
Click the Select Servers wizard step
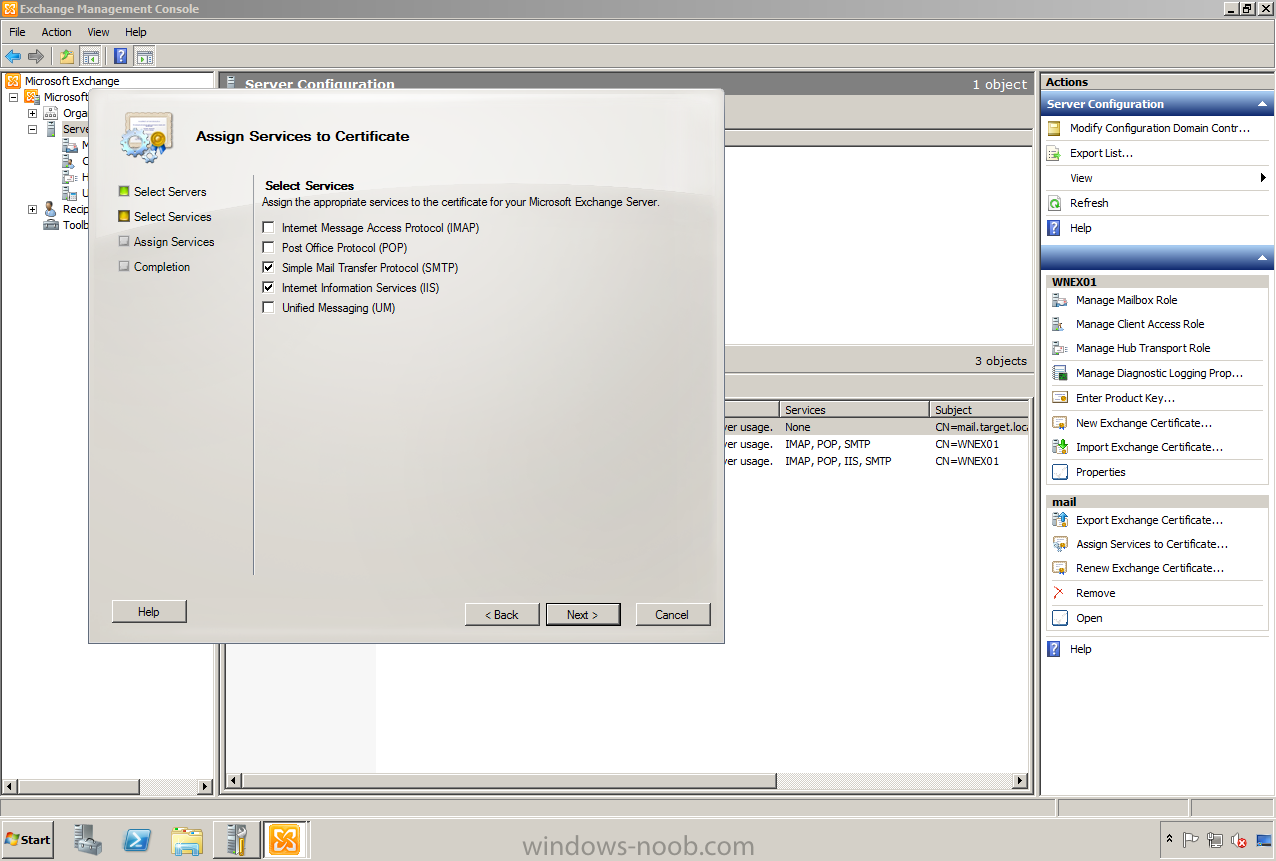tap(170, 192)
